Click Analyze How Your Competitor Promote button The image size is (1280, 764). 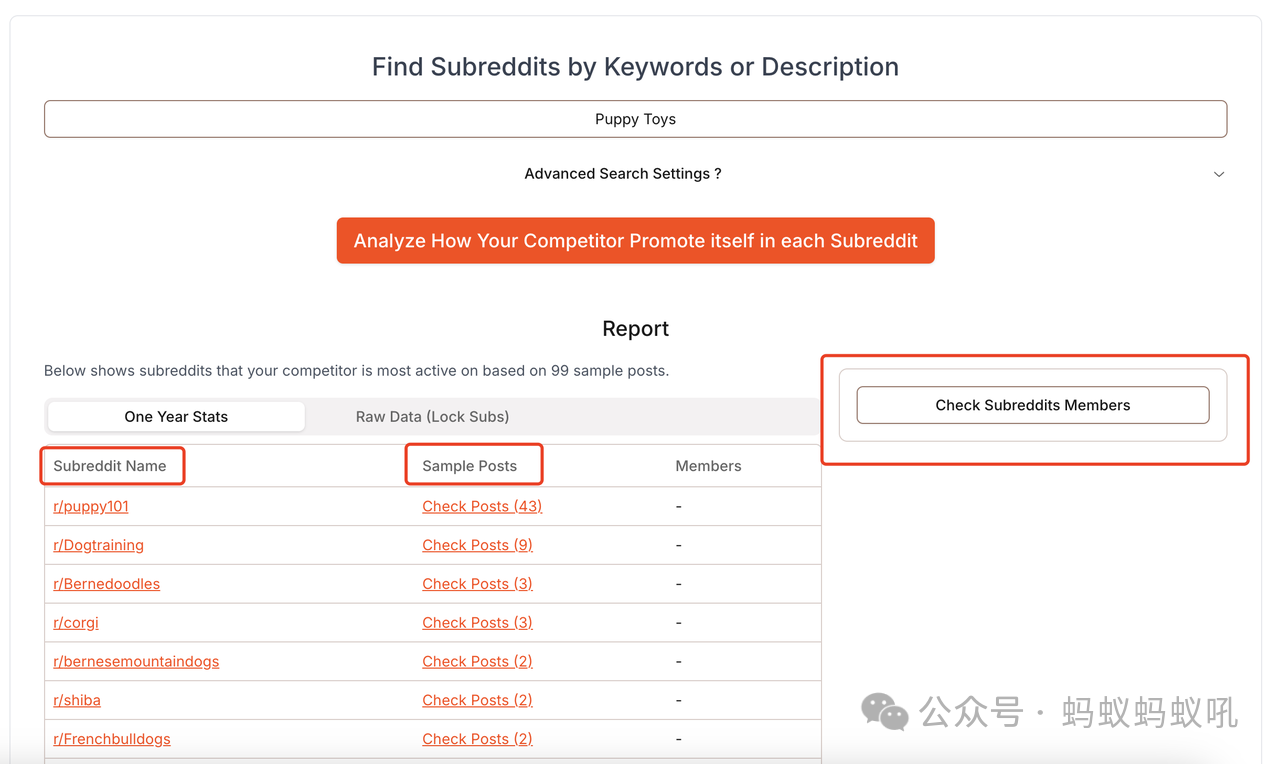coord(635,241)
